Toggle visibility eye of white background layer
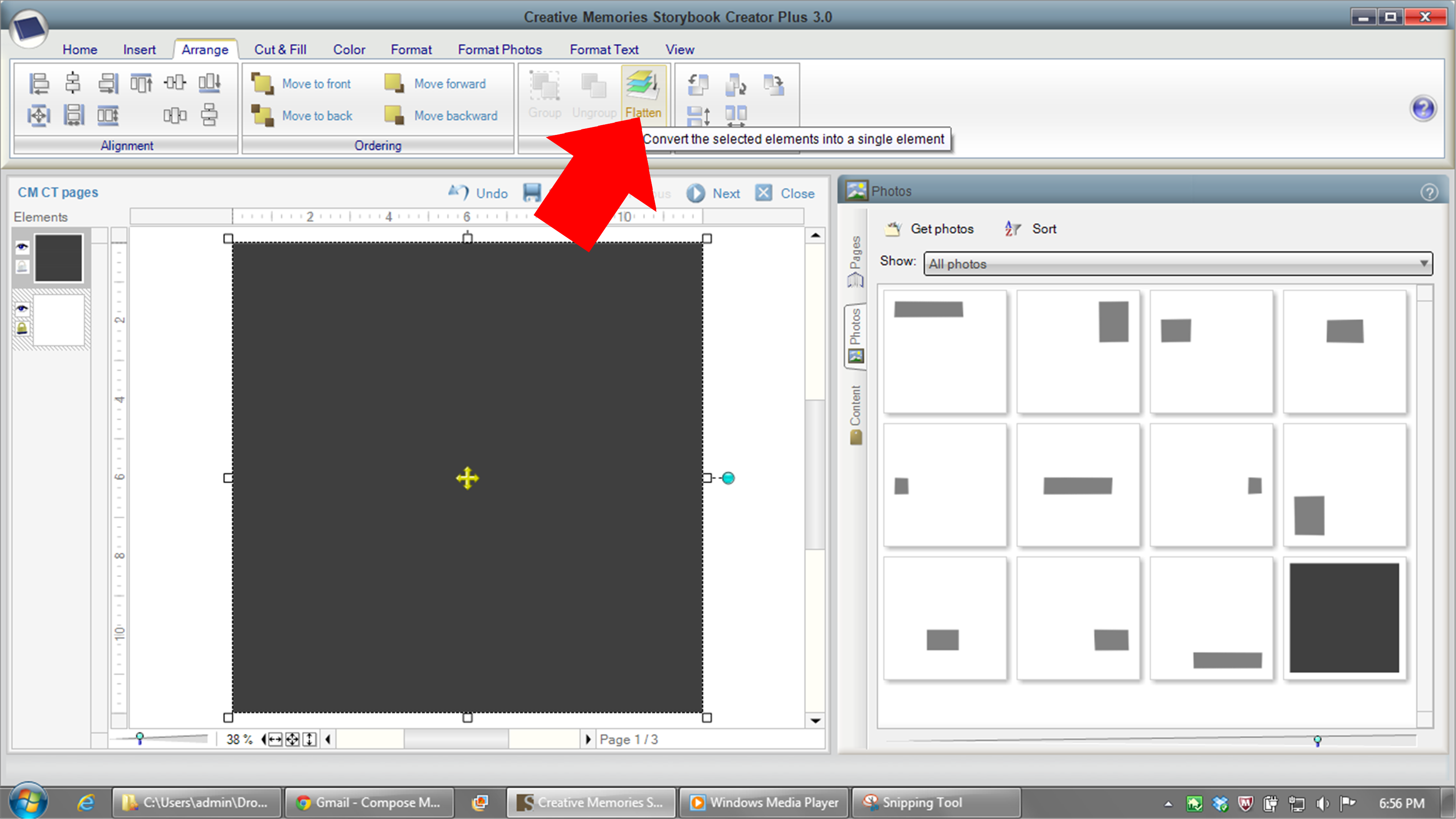1456x819 pixels. (22, 309)
